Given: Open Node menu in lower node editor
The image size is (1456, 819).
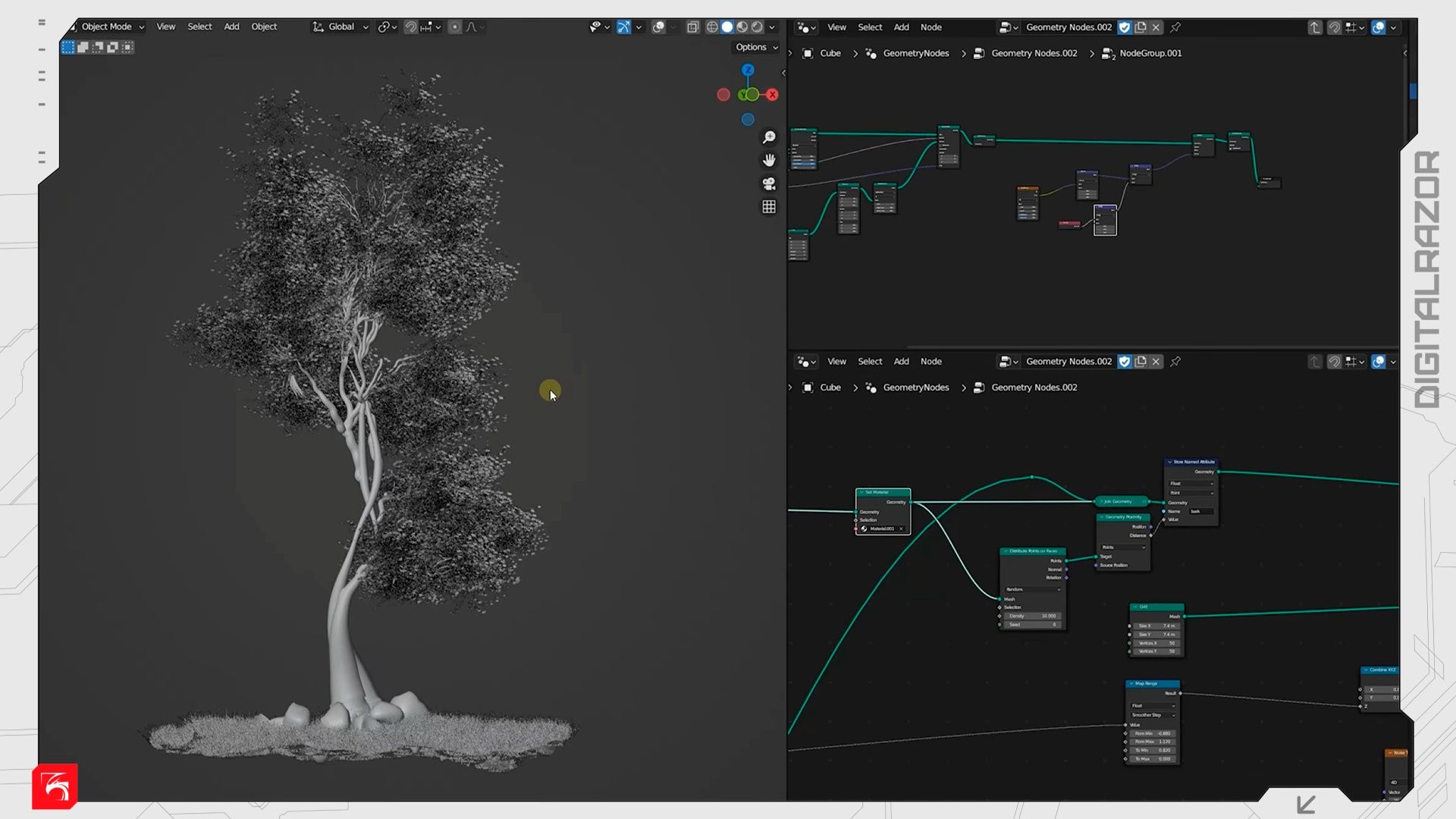Looking at the screenshot, I should tap(930, 362).
